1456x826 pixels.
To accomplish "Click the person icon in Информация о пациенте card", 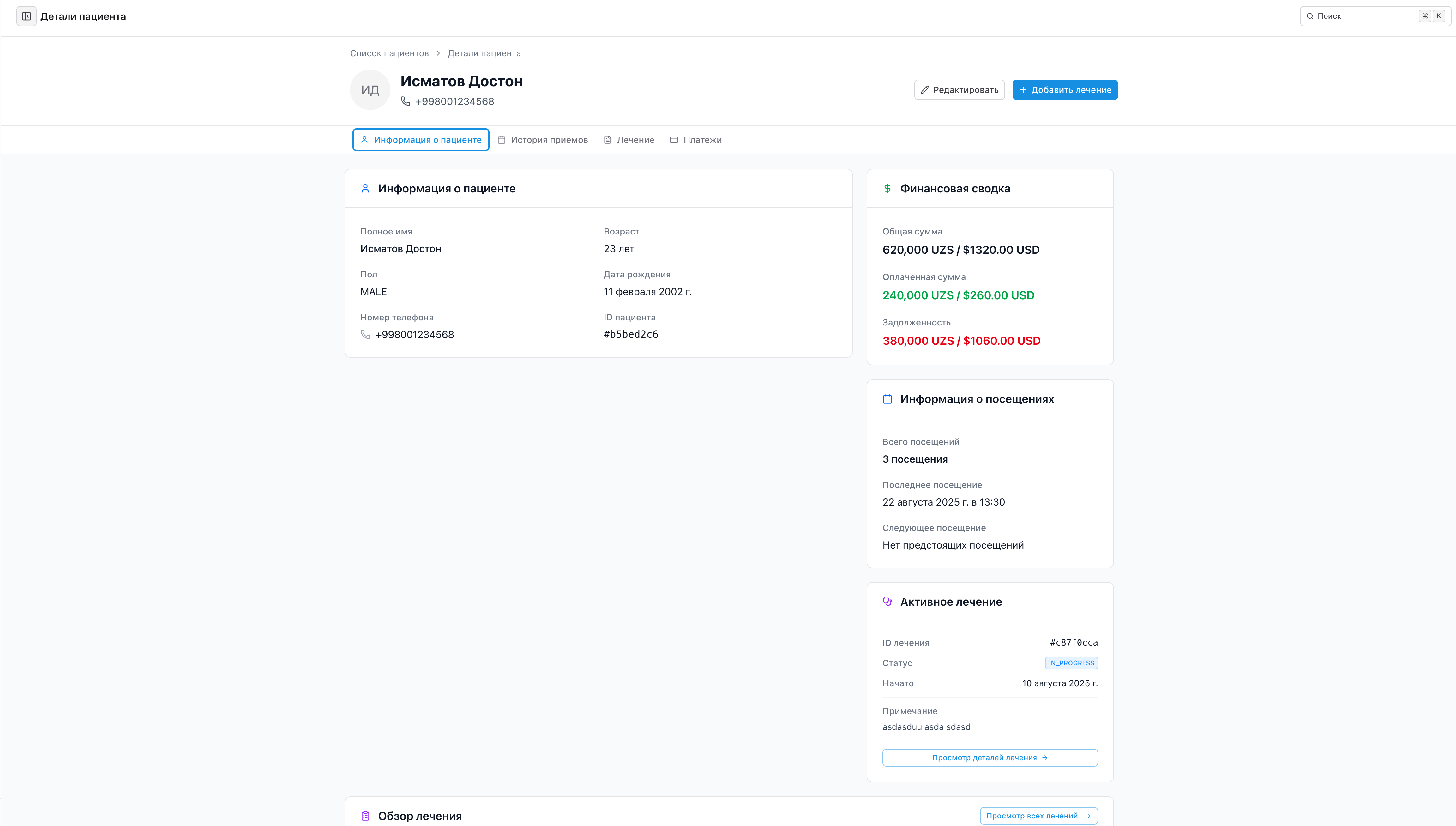I will [x=365, y=188].
